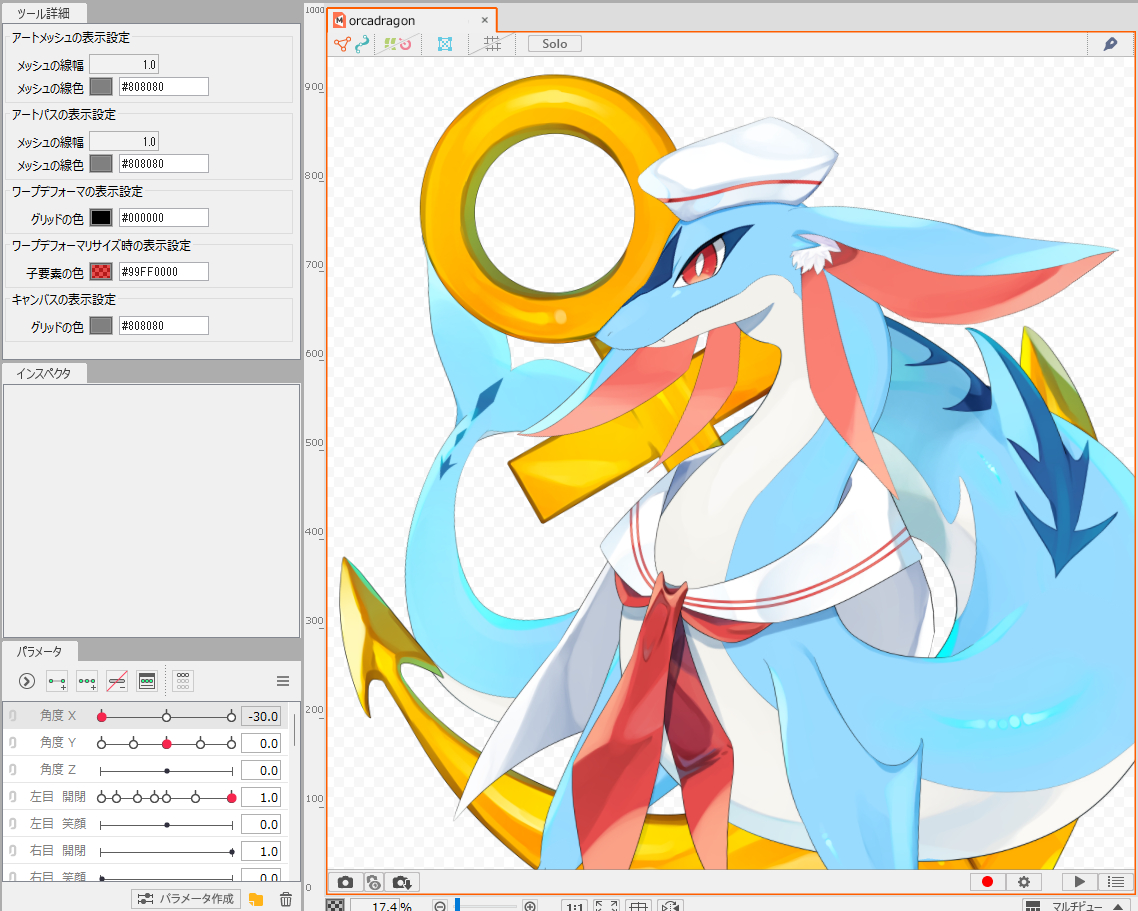The image size is (1138, 911).
Task: Click the 角度 X slider center key
Action: pyautogui.click(x=166, y=717)
